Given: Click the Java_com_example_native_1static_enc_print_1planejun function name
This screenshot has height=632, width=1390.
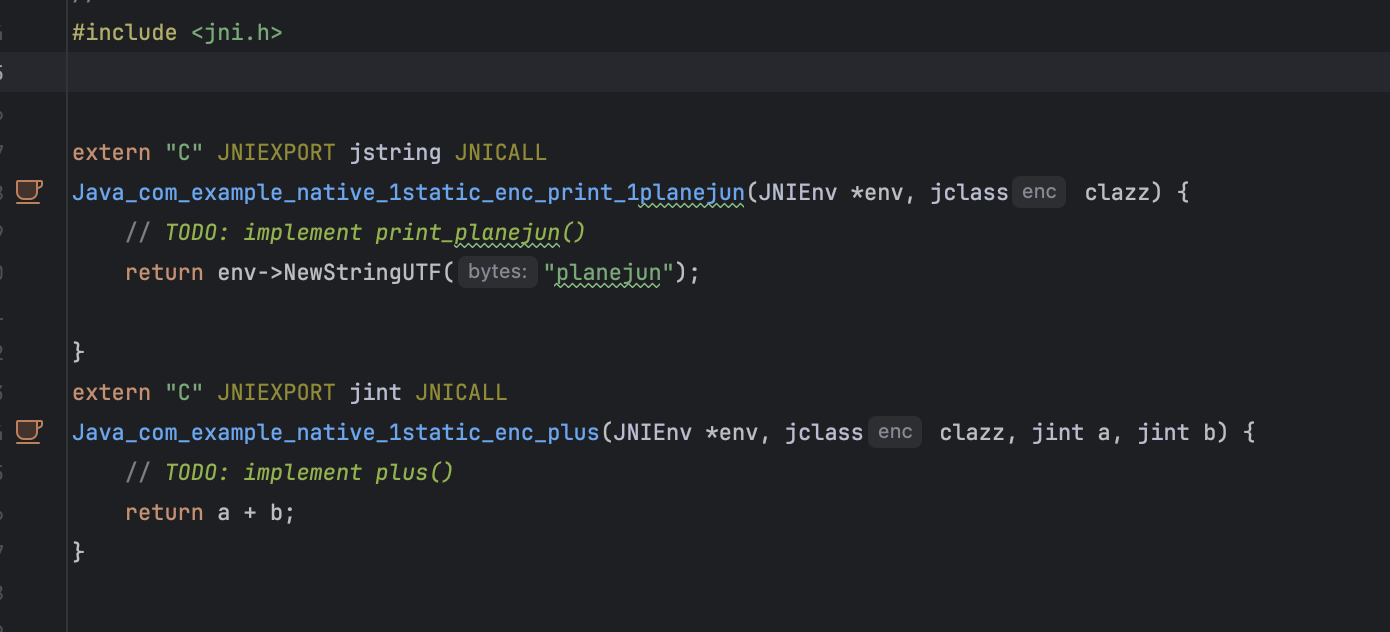Looking at the screenshot, I should coord(408,192).
